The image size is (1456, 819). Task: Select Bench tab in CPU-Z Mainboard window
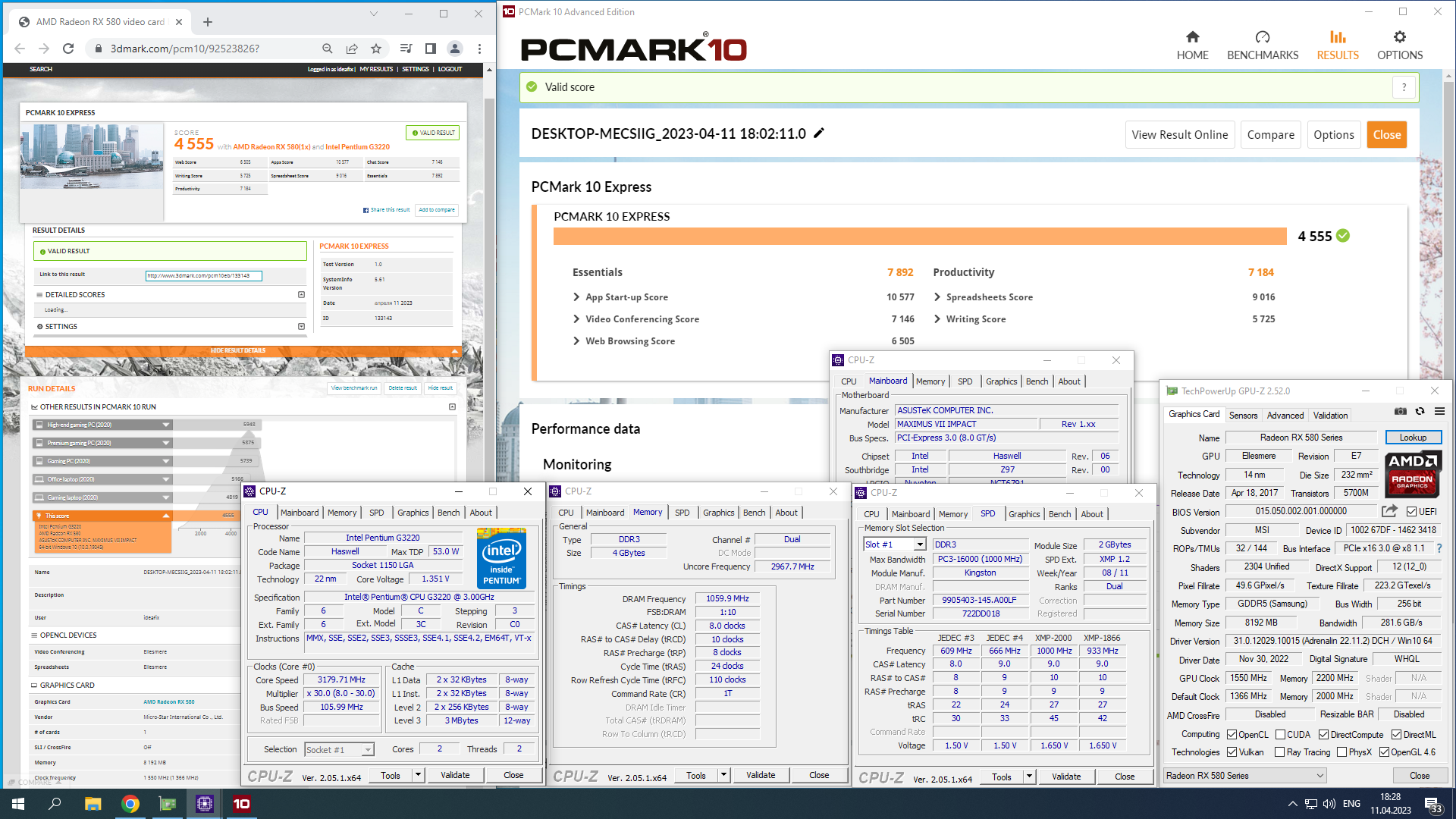click(x=1037, y=381)
